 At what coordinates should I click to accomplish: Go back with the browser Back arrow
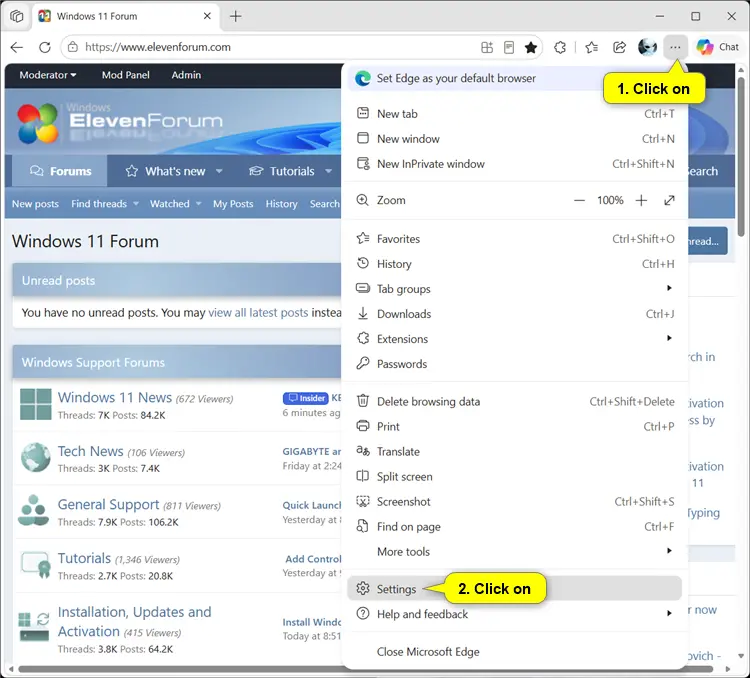(x=17, y=47)
